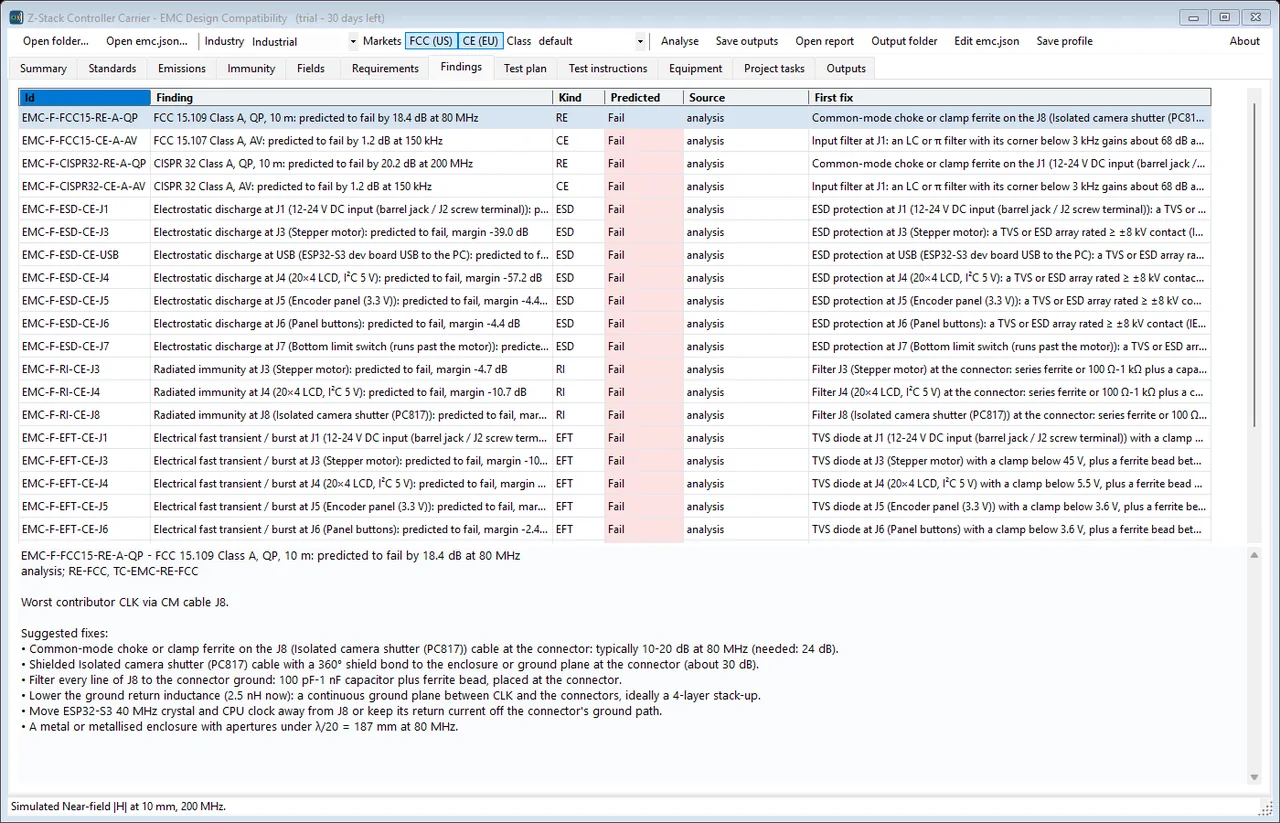Select row EMC-F-EFT-CE-J6

tap(615, 529)
